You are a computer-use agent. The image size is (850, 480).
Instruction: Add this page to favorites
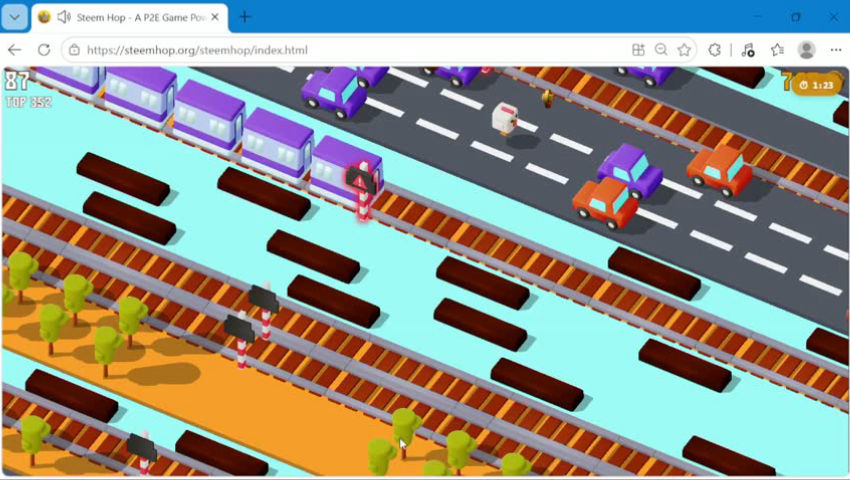click(x=684, y=50)
